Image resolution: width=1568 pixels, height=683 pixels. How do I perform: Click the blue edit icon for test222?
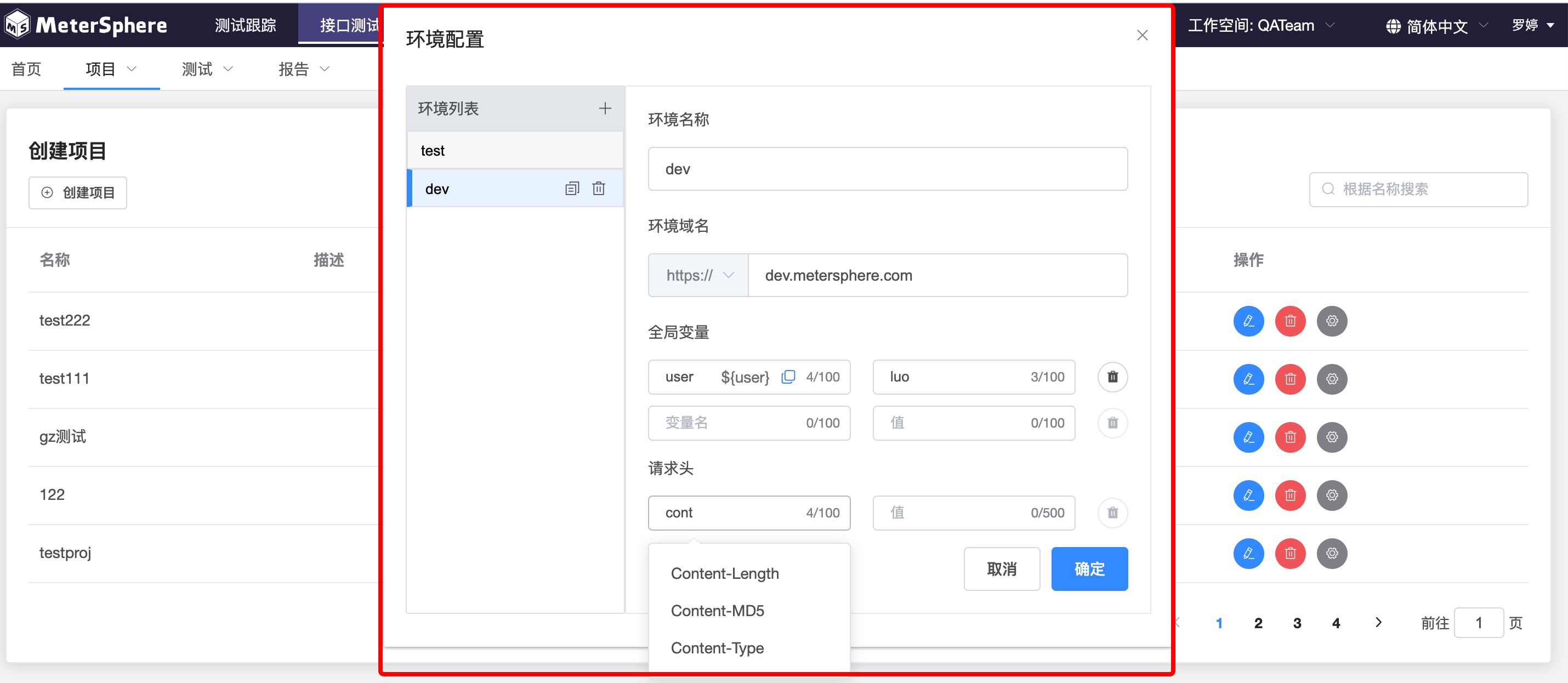tap(1248, 321)
